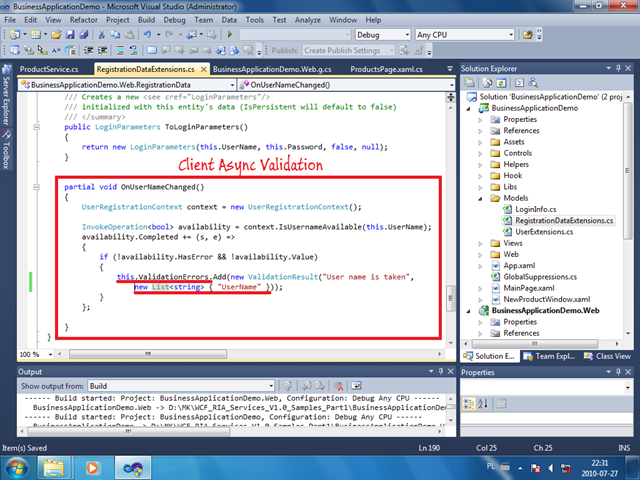The width and height of the screenshot is (640, 480).
Task: Open the Any CPU platform dropdown
Action: 511,35
